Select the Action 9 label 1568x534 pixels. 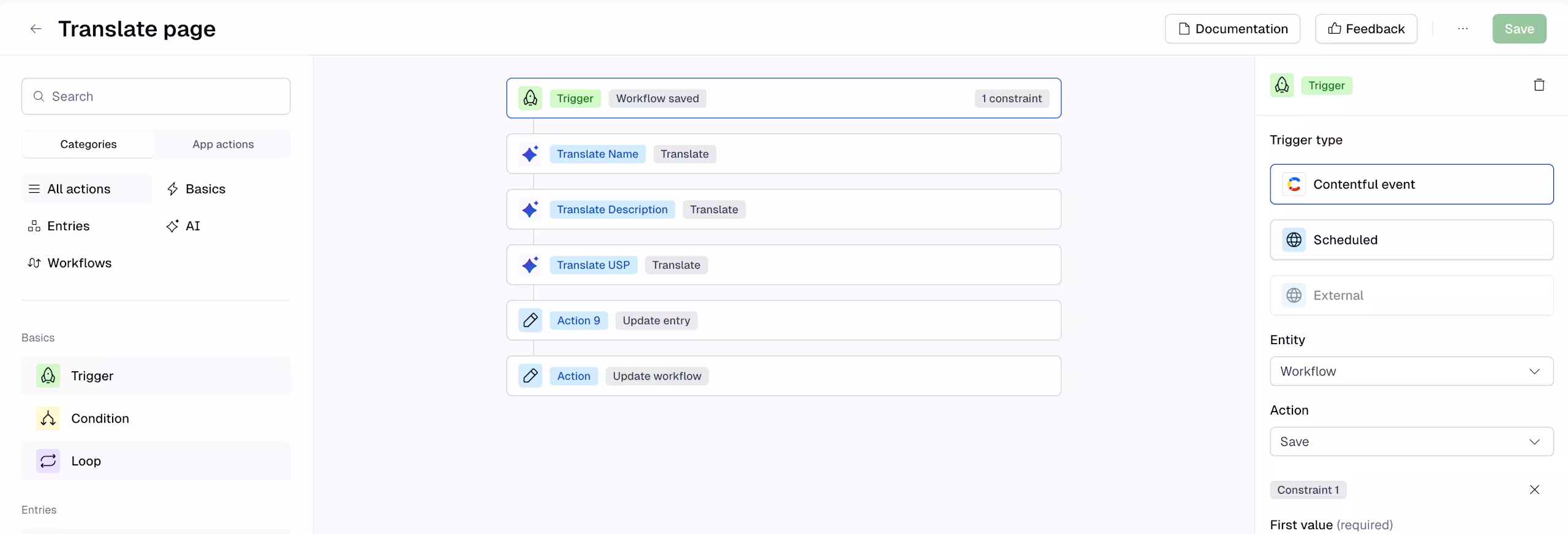tap(578, 320)
